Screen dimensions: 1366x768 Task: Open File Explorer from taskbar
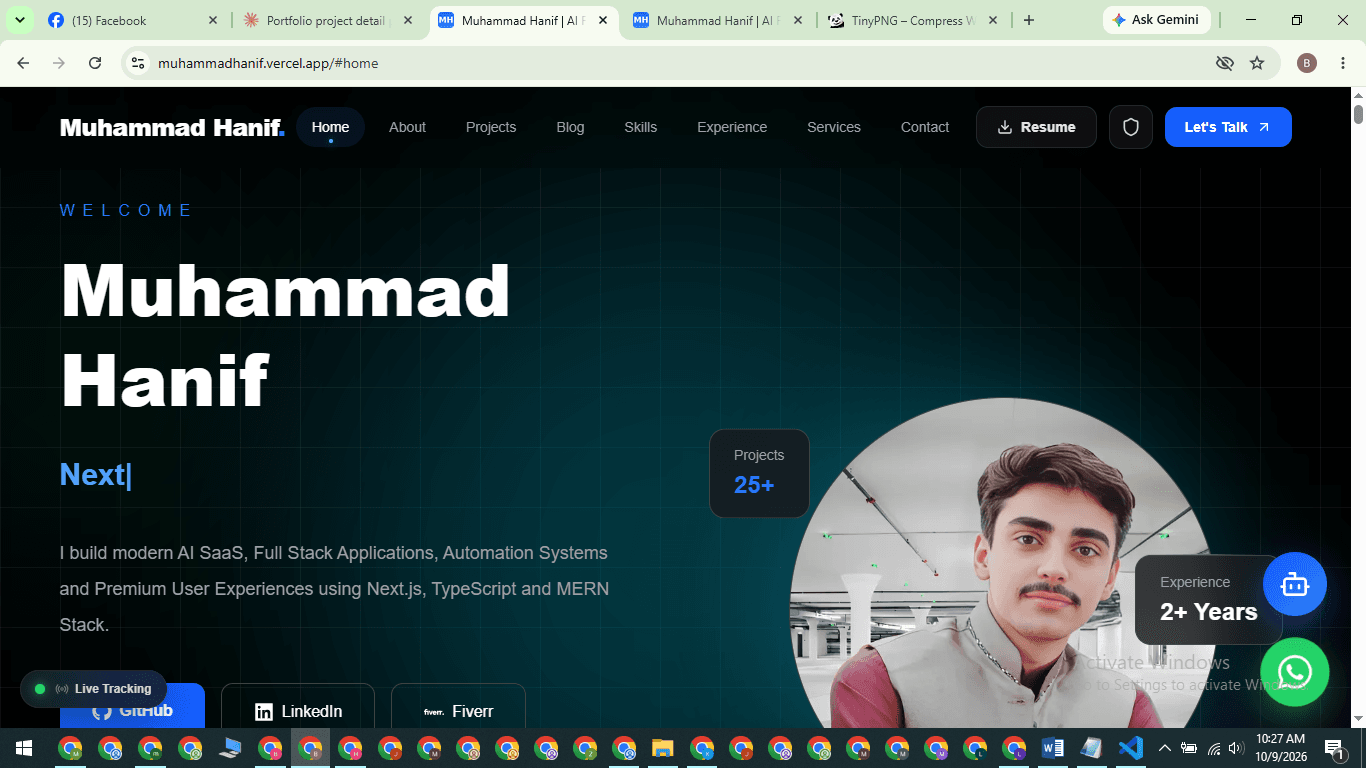pyautogui.click(x=662, y=748)
